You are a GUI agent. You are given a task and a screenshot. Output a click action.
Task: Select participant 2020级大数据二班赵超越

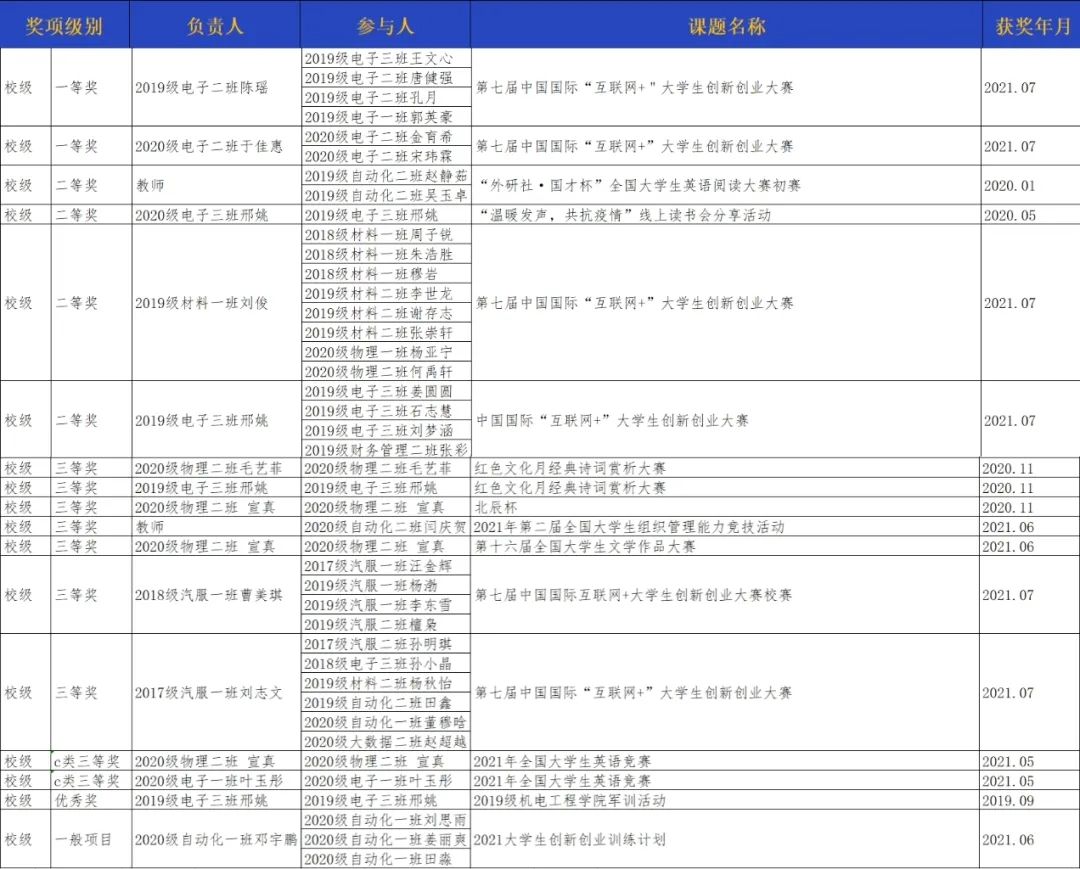(x=385, y=742)
